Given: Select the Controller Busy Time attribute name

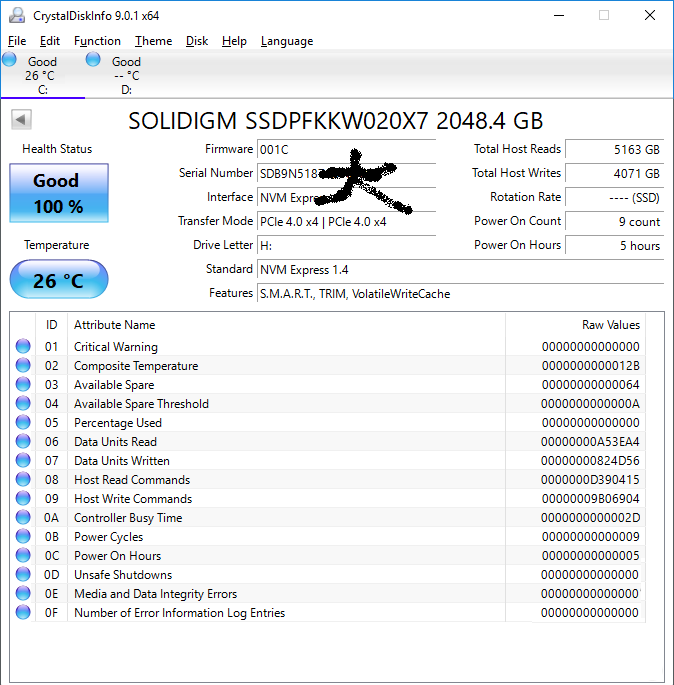Looking at the screenshot, I should point(128,517).
